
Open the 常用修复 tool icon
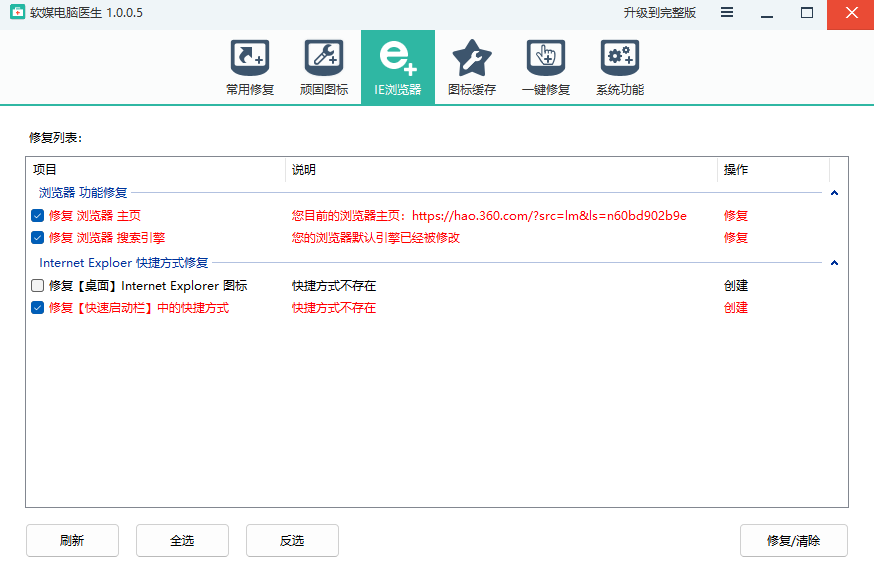[249, 58]
